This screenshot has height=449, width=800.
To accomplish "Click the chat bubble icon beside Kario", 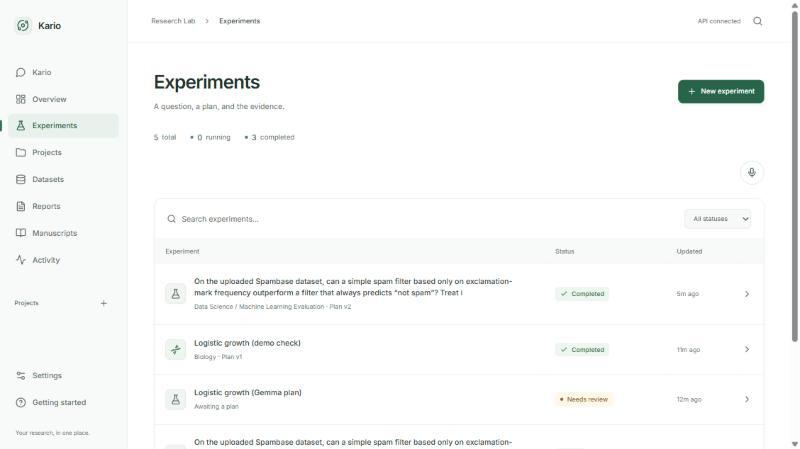I will point(20,72).
